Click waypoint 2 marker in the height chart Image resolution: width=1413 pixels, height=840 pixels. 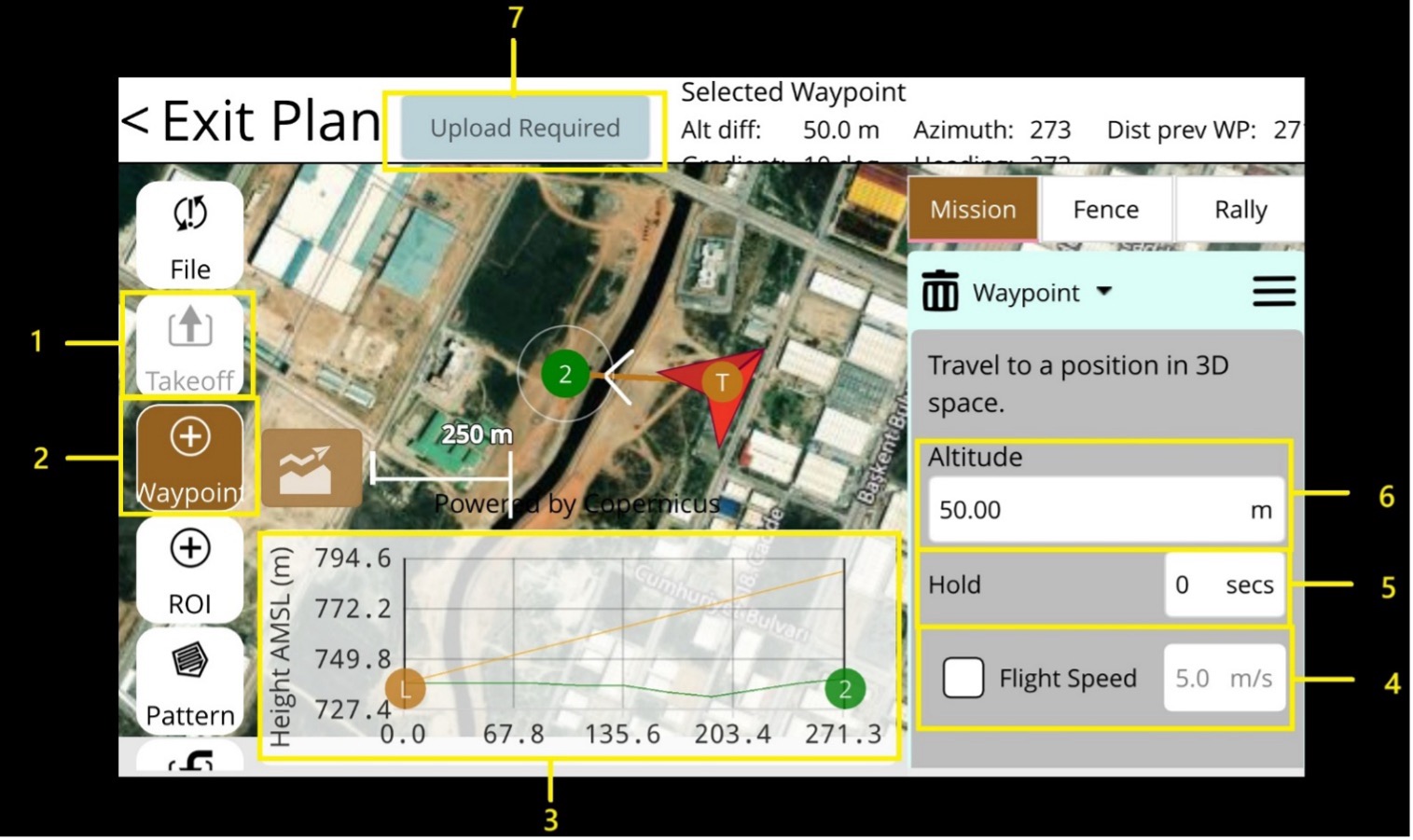pyautogui.click(x=845, y=689)
